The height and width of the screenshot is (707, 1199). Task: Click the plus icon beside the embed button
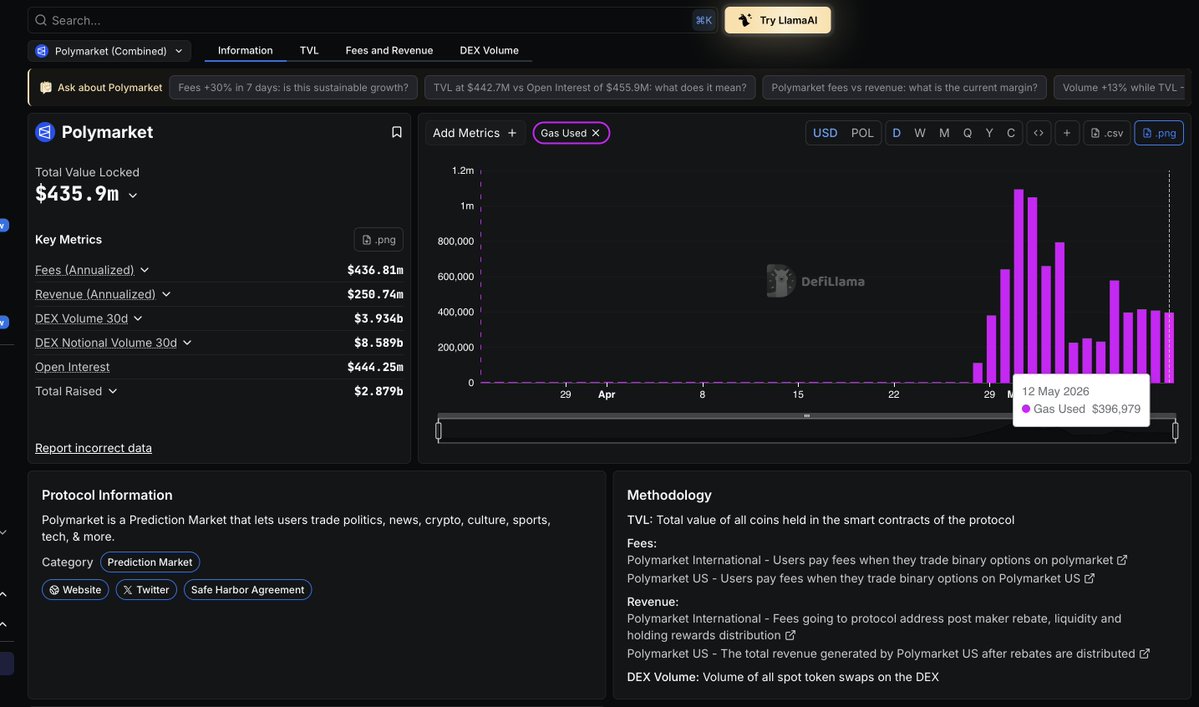pyautogui.click(x=1066, y=133)
